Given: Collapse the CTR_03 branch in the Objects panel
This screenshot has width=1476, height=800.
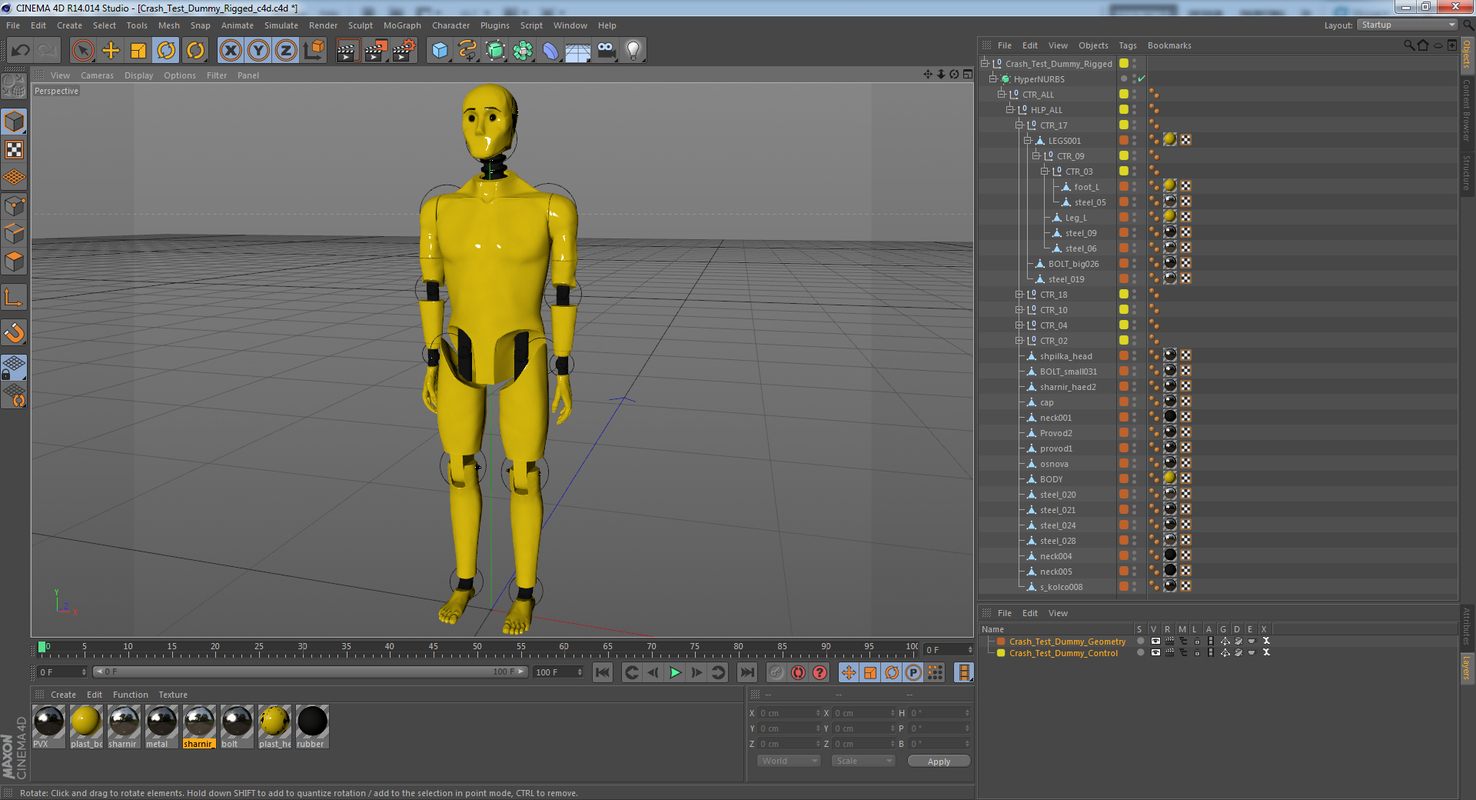Looking at the screenshot, I should point(1044,170).
